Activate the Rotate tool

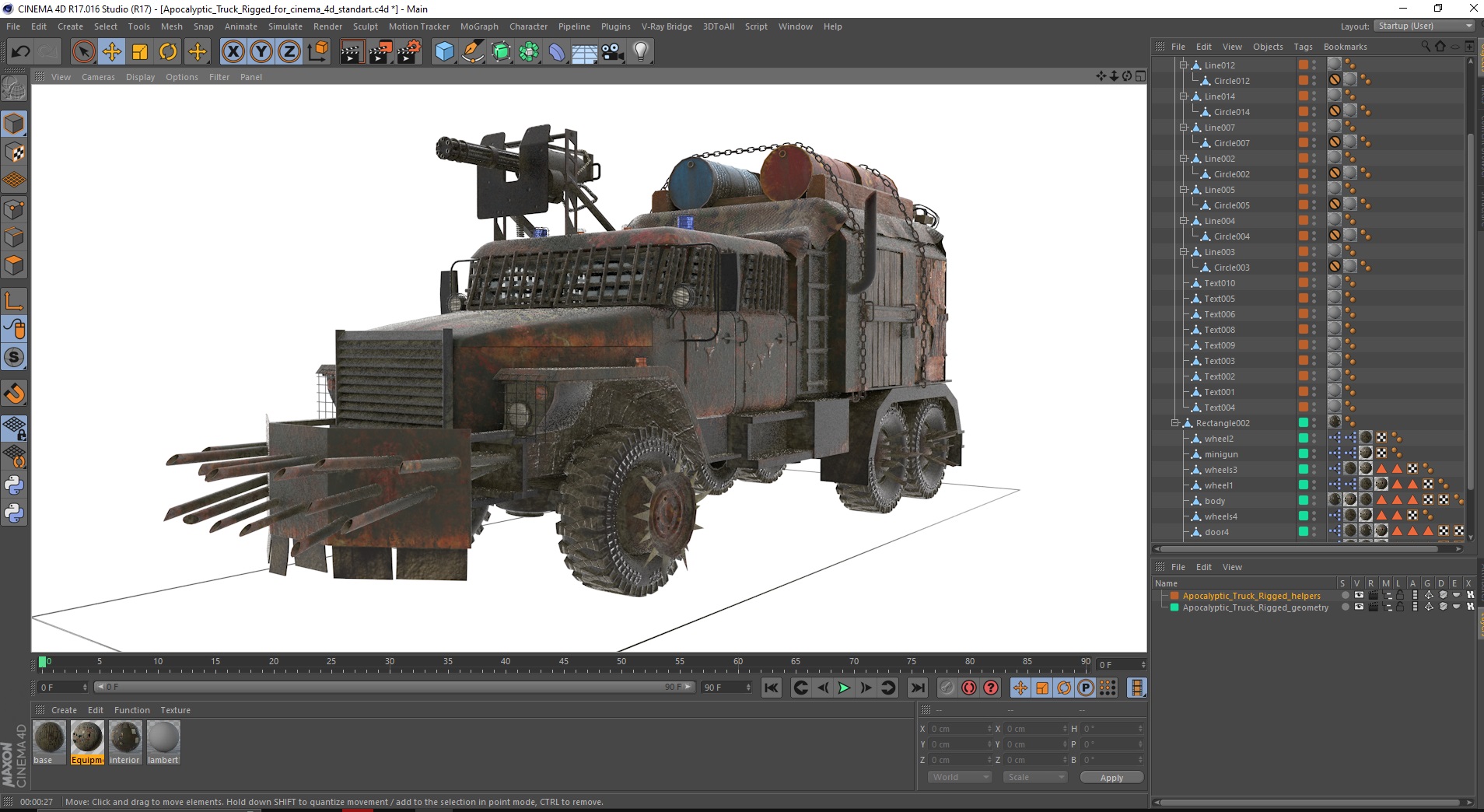tap(168, 52)
